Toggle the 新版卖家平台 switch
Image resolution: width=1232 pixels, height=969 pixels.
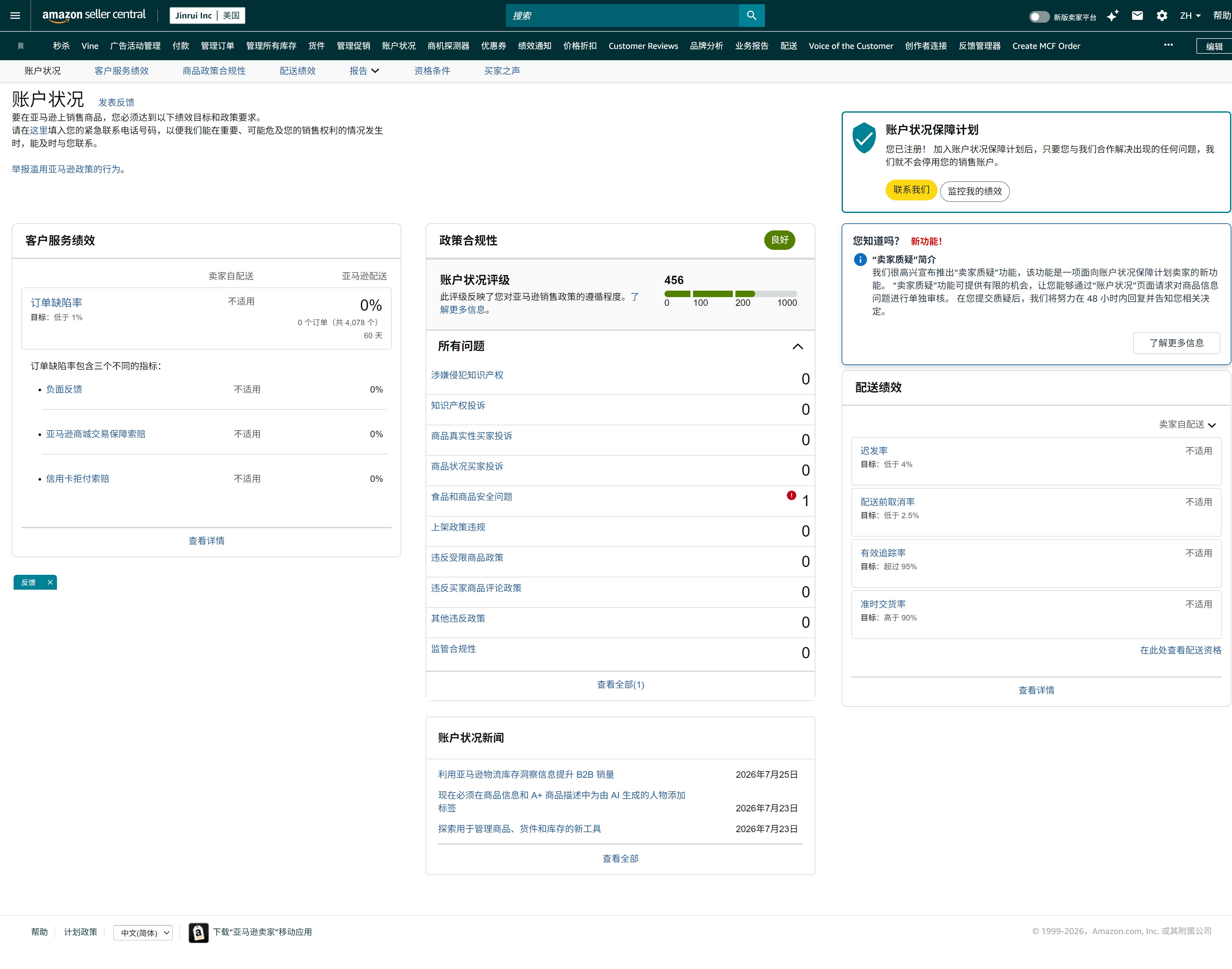[x=1040, y=17]
